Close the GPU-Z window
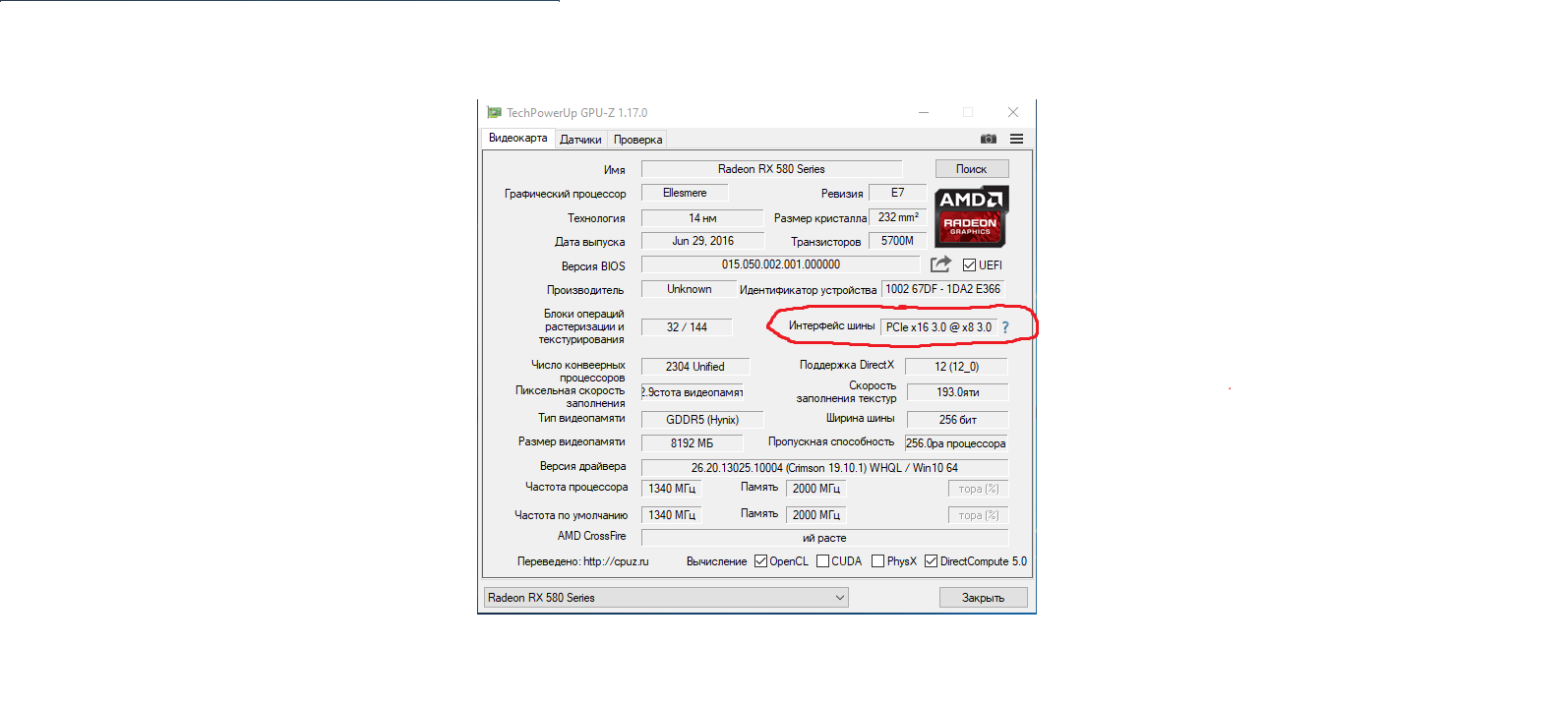The height and width of the screenshot is (703, 1568). pos(1013,112)
